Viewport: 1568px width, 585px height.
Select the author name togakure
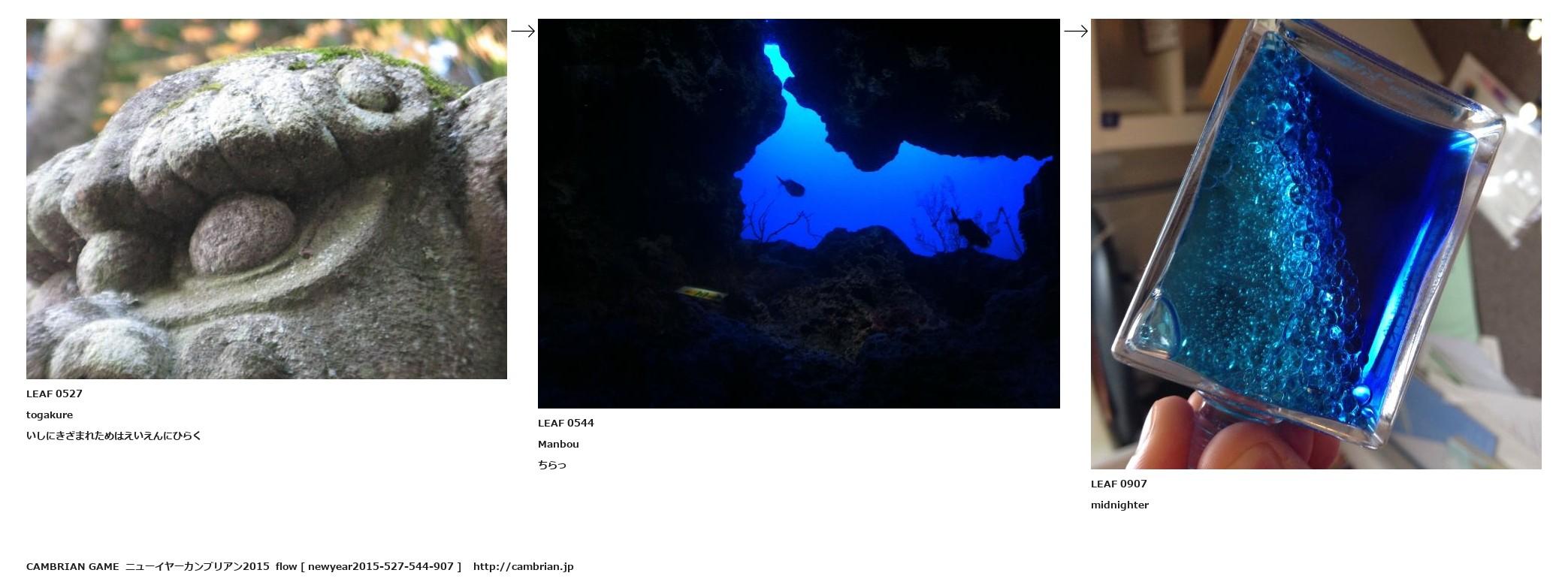pyautogui.click(x=50, y=415)
